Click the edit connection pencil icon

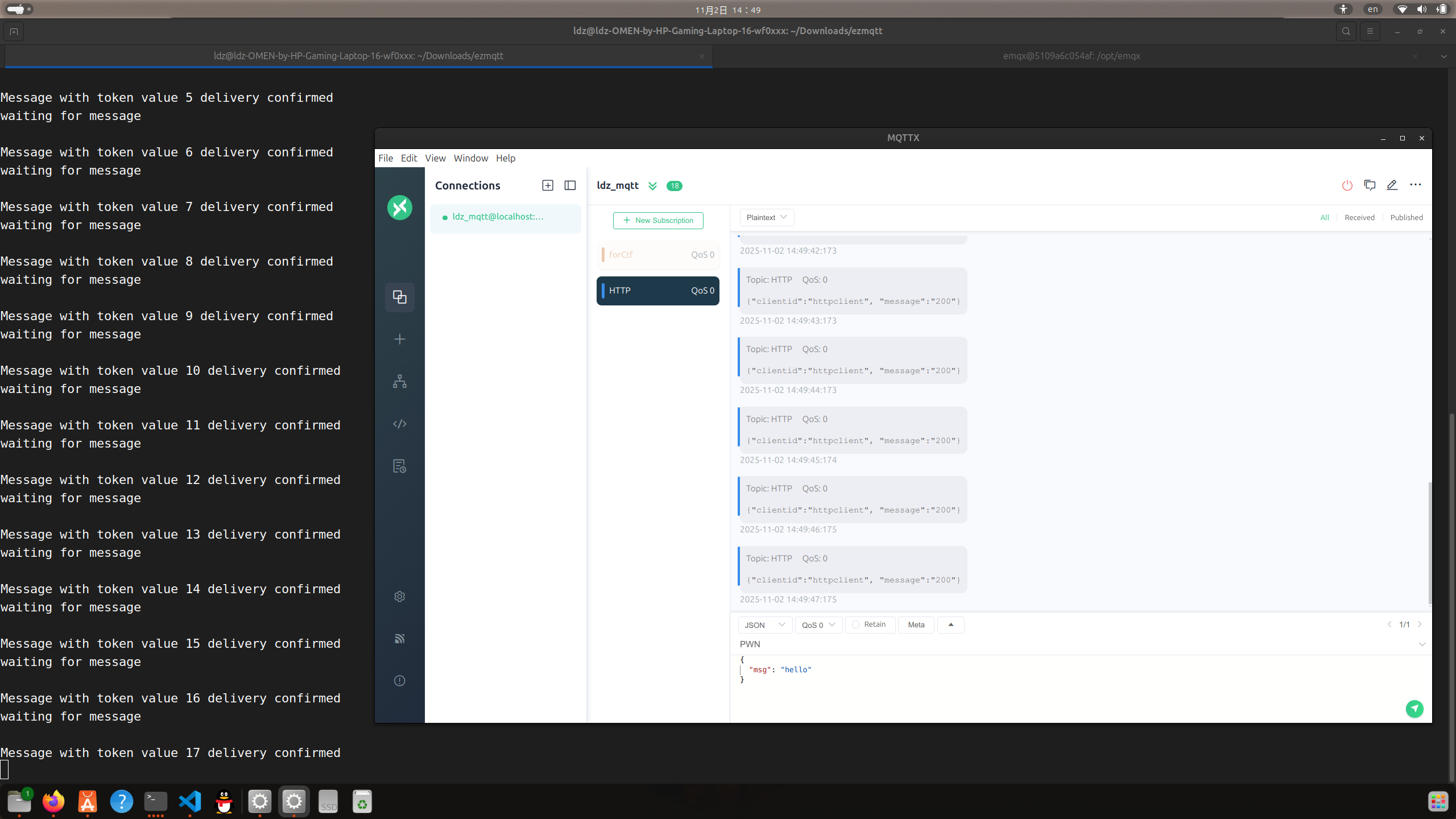pos(1392,185)
